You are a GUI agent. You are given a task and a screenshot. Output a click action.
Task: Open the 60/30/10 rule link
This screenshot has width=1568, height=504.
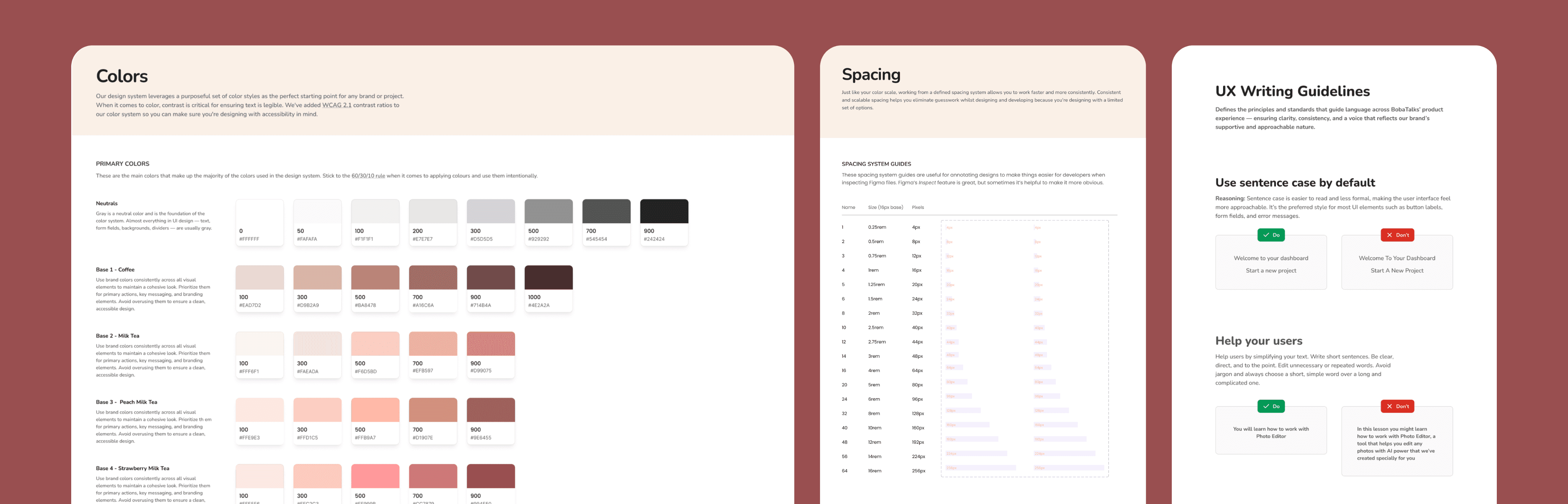click(x=367, y=176)
